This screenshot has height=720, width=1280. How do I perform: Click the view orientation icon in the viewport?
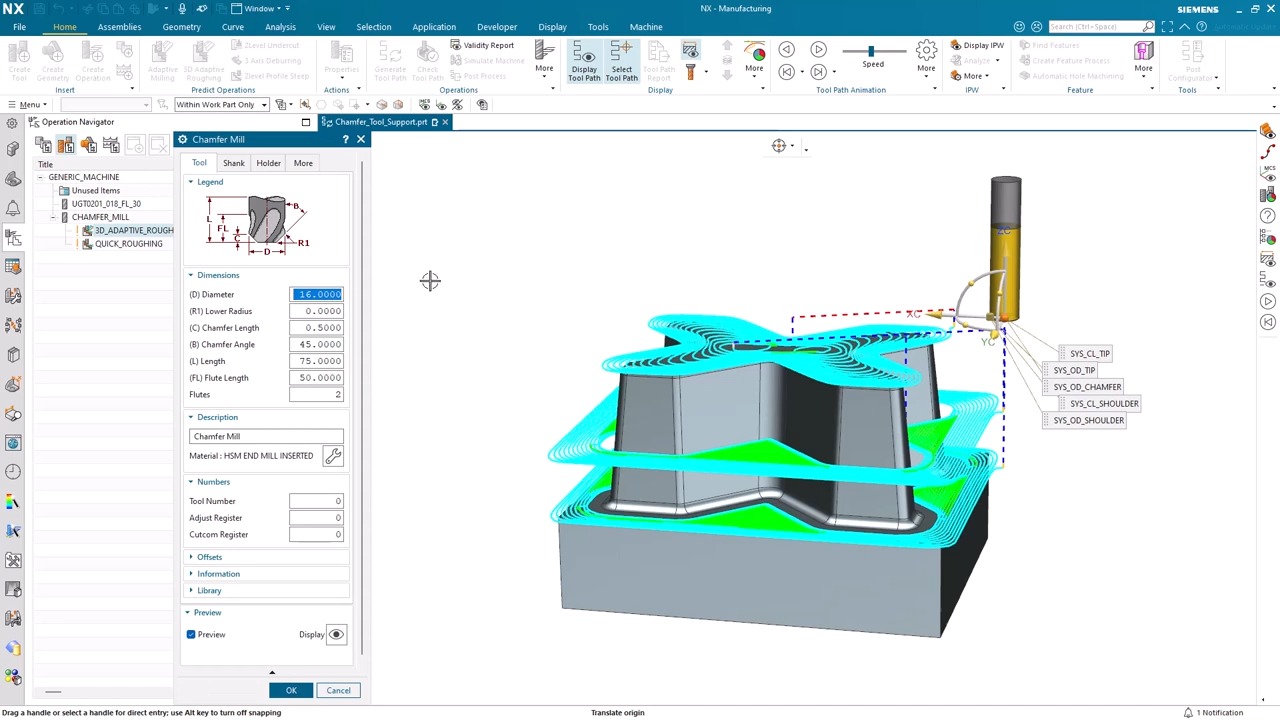tap(779, 146)
